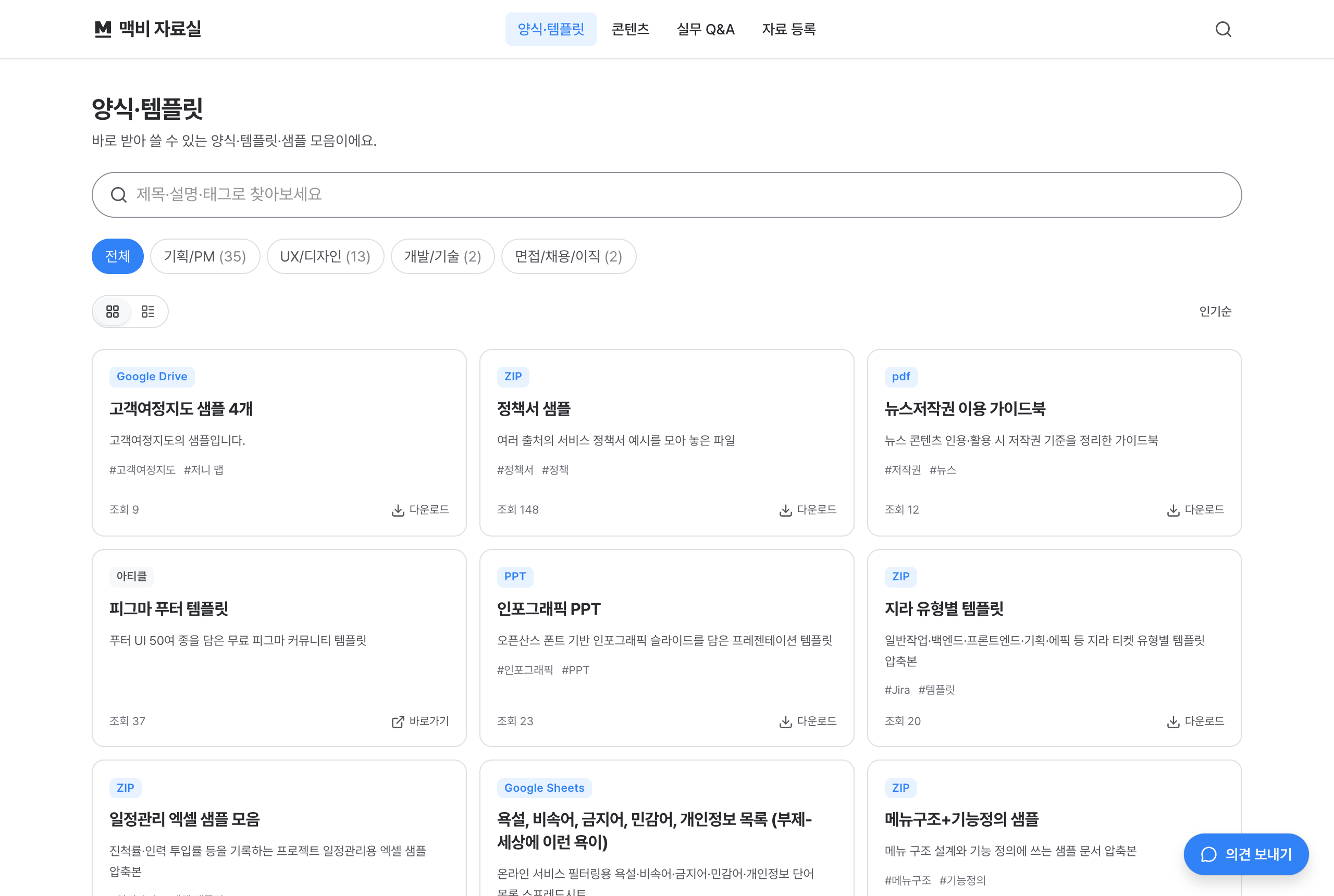Open the 양식·템플릿 nav tab
This screenshot has width=1334, height=896.
pos(551,29)
